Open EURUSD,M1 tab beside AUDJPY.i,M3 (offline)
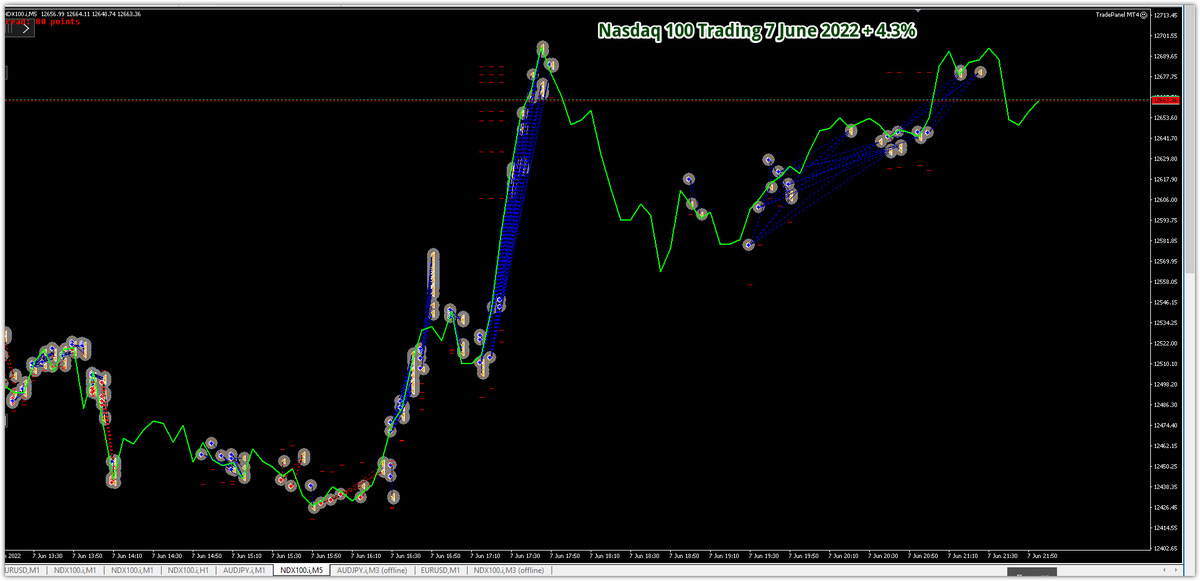 440,570
